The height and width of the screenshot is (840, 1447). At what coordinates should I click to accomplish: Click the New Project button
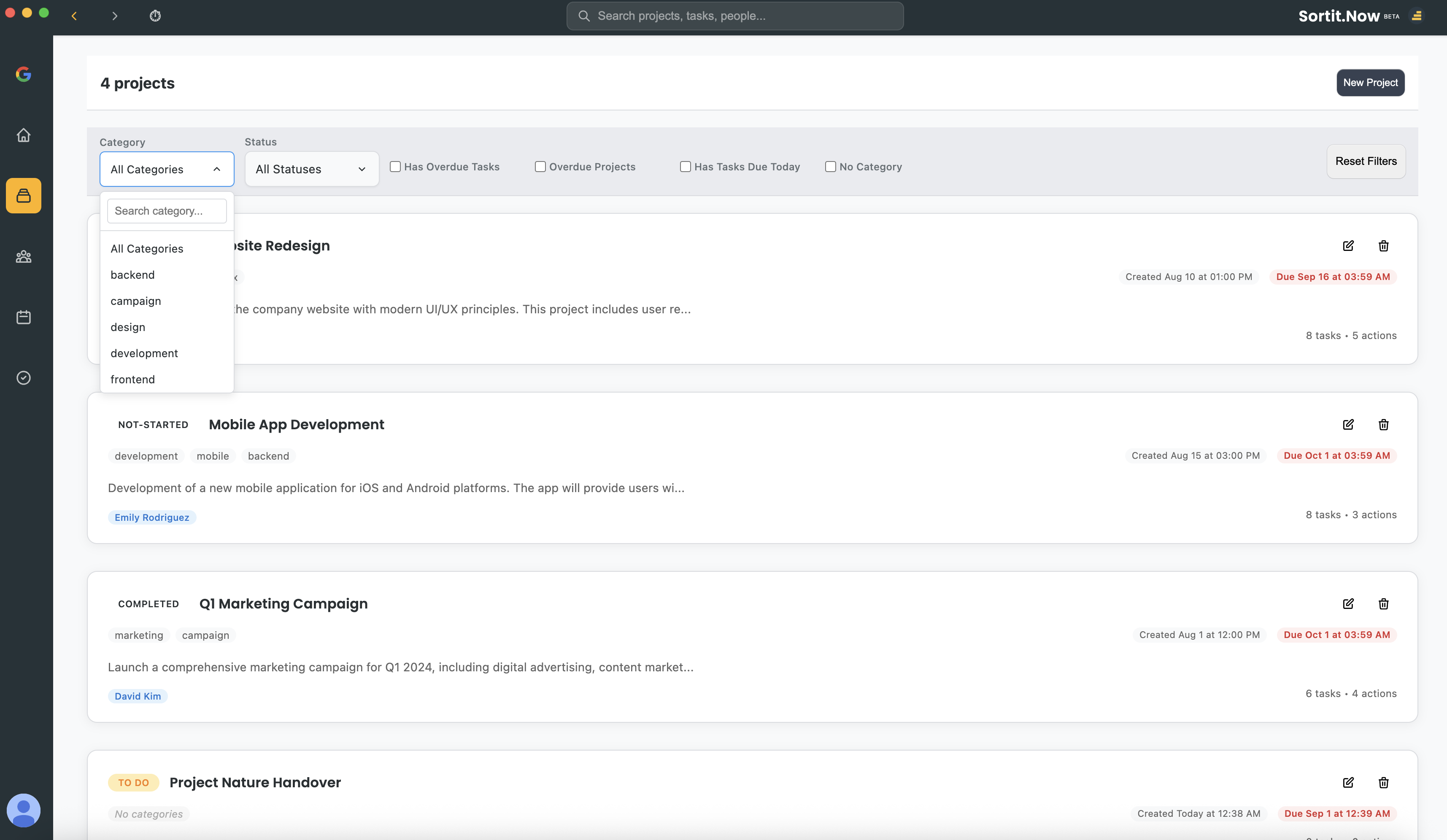(x=1370, y=83)
